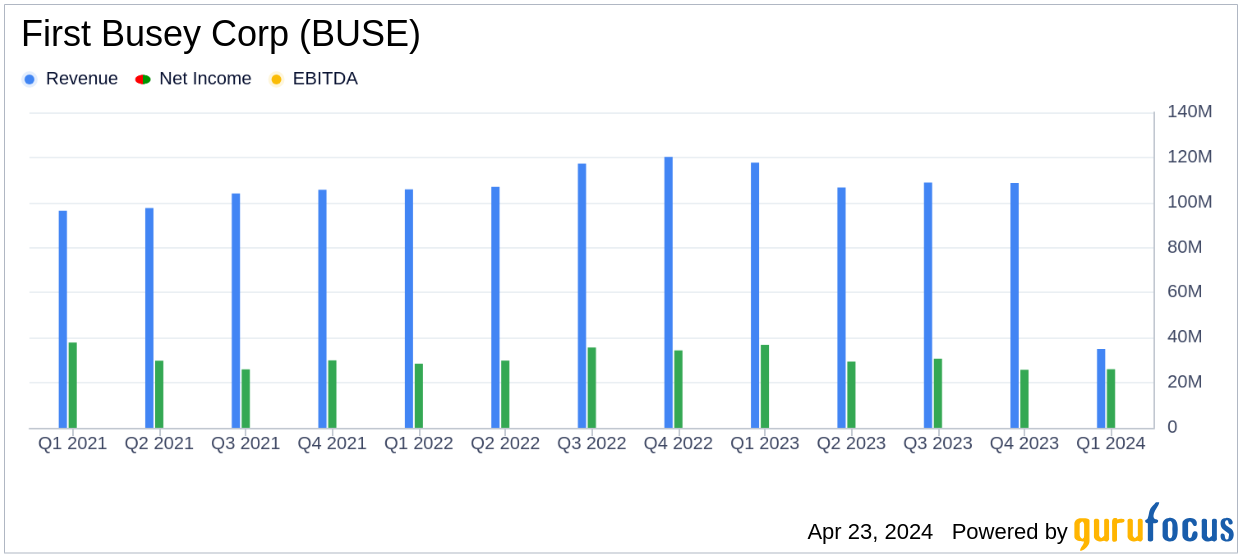Viewport: 1242px width, 557px height.
Task: Click the Q1 2023 axis label
Action: click(764, 443)
